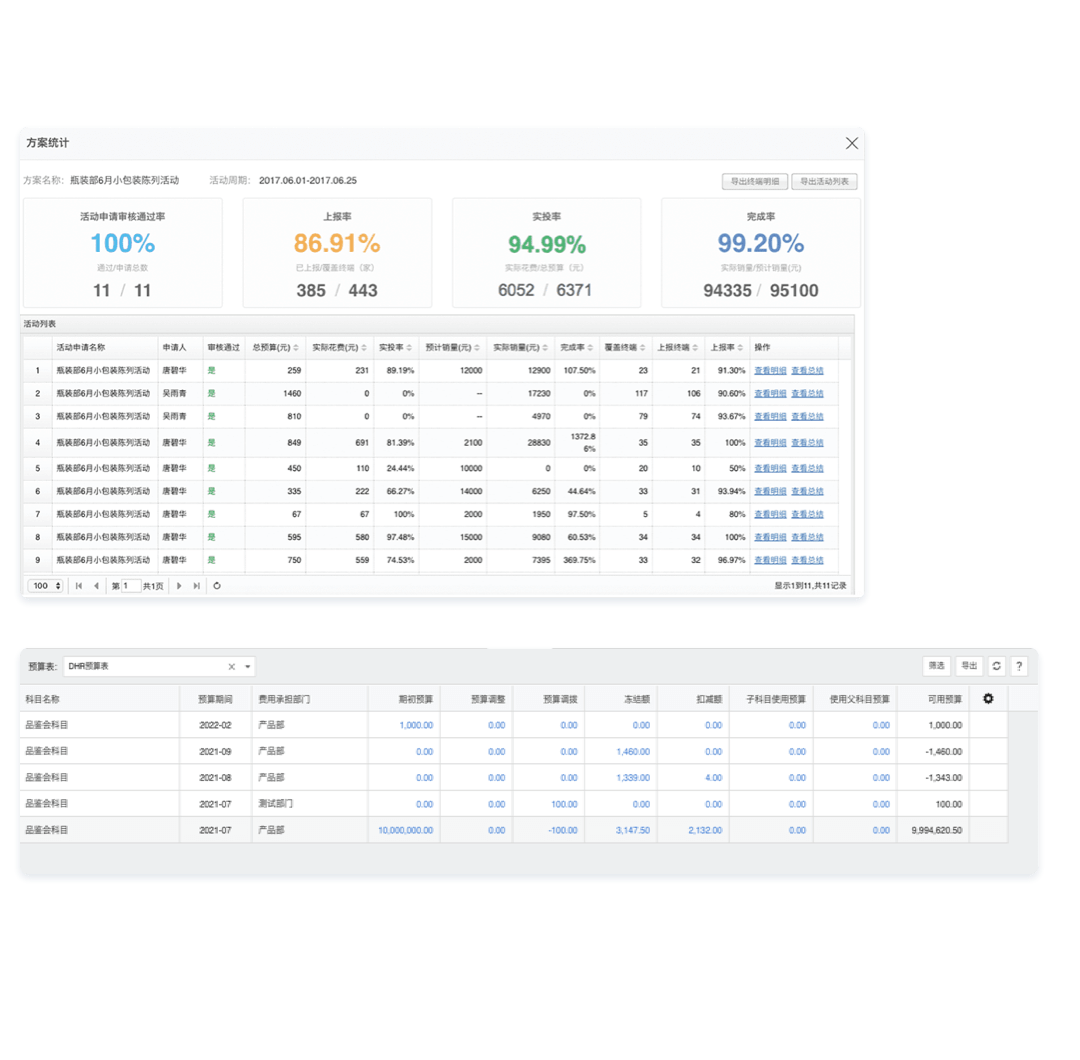Sort activities by 实投率 column
Viewport: 1080px width, 1060px height.
[x=395, y=347]
